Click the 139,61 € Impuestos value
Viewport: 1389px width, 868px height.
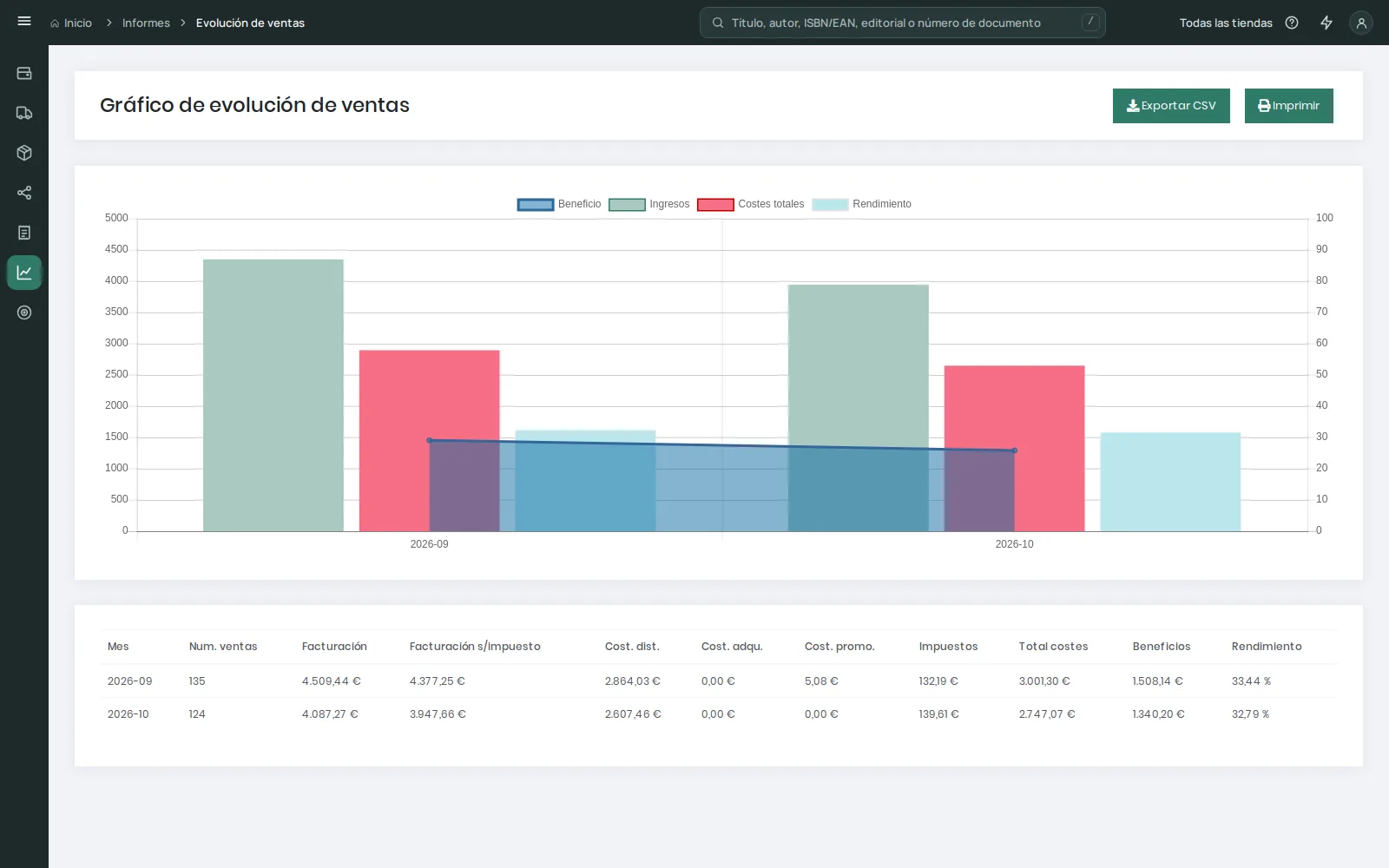pyautogui.click(x=938, y=714)
